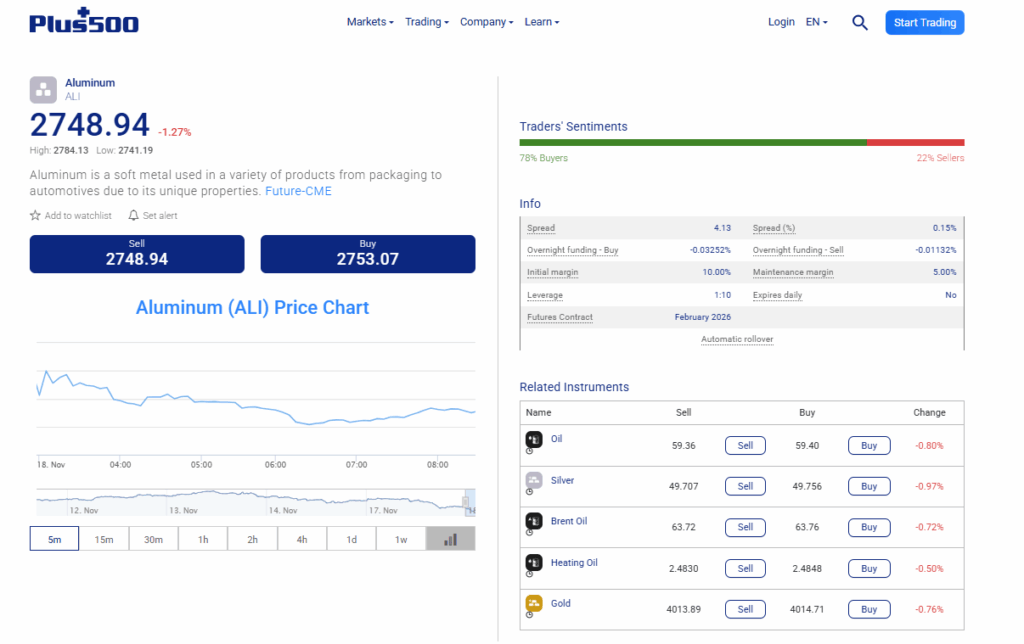
Task: Switch to the candlestick chart type icon
Action: 451,539
